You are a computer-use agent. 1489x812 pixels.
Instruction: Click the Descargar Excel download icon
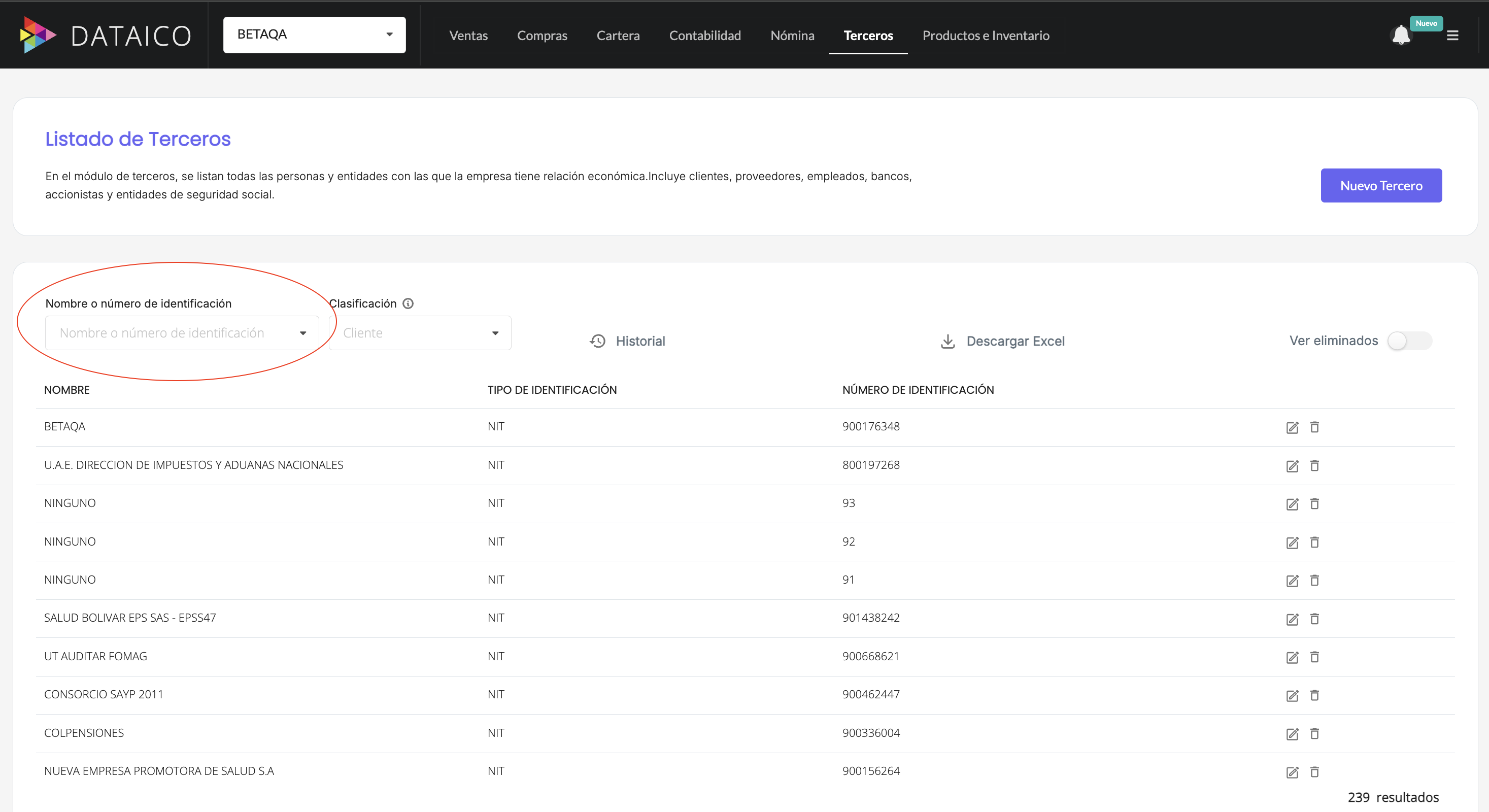(948, 341)
